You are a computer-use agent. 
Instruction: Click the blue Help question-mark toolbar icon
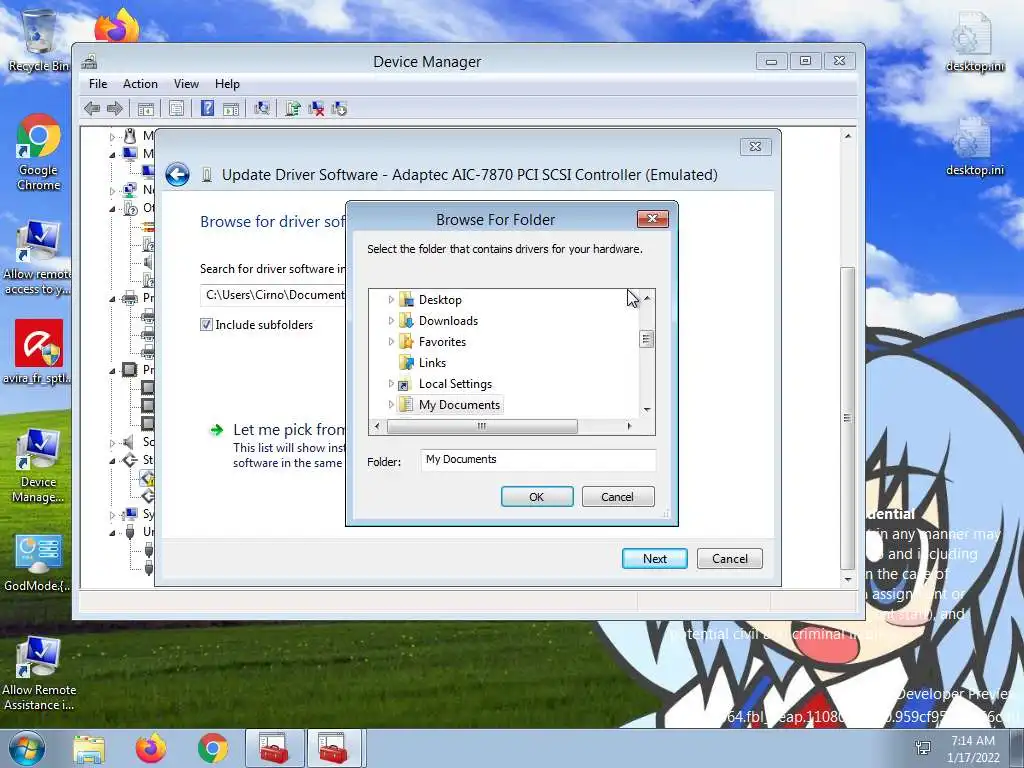(207, 108)
